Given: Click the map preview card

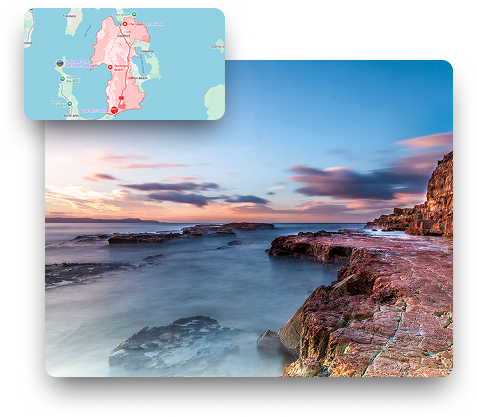Looking at the screenshot, I should [x=124, y=64].
